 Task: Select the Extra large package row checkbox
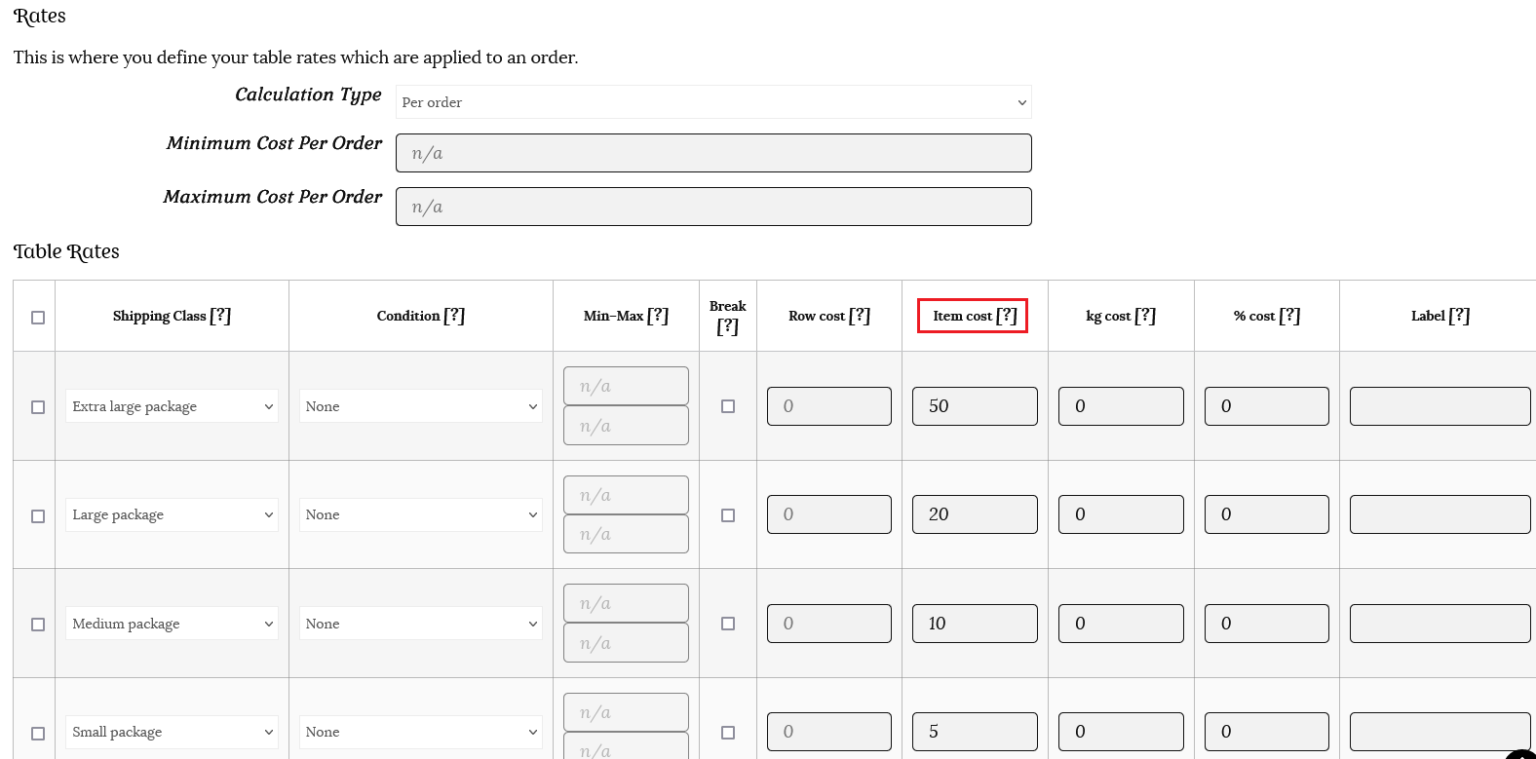(38, 407)
